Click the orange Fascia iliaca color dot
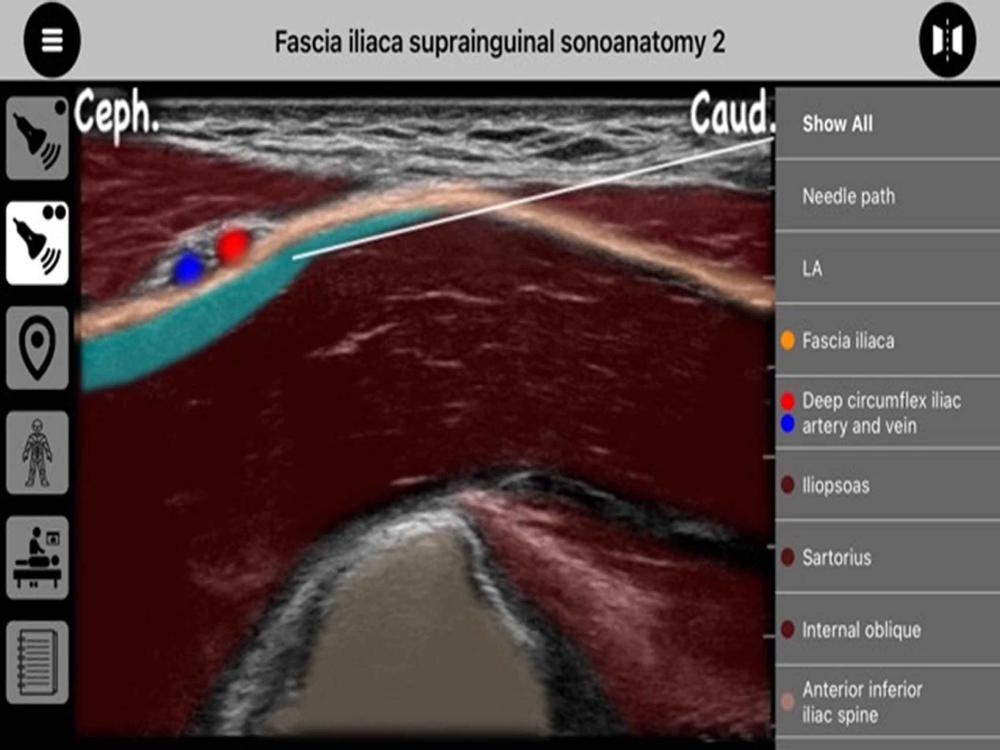Viewport: 1000px width, 750px height. (x=788, y=341)
